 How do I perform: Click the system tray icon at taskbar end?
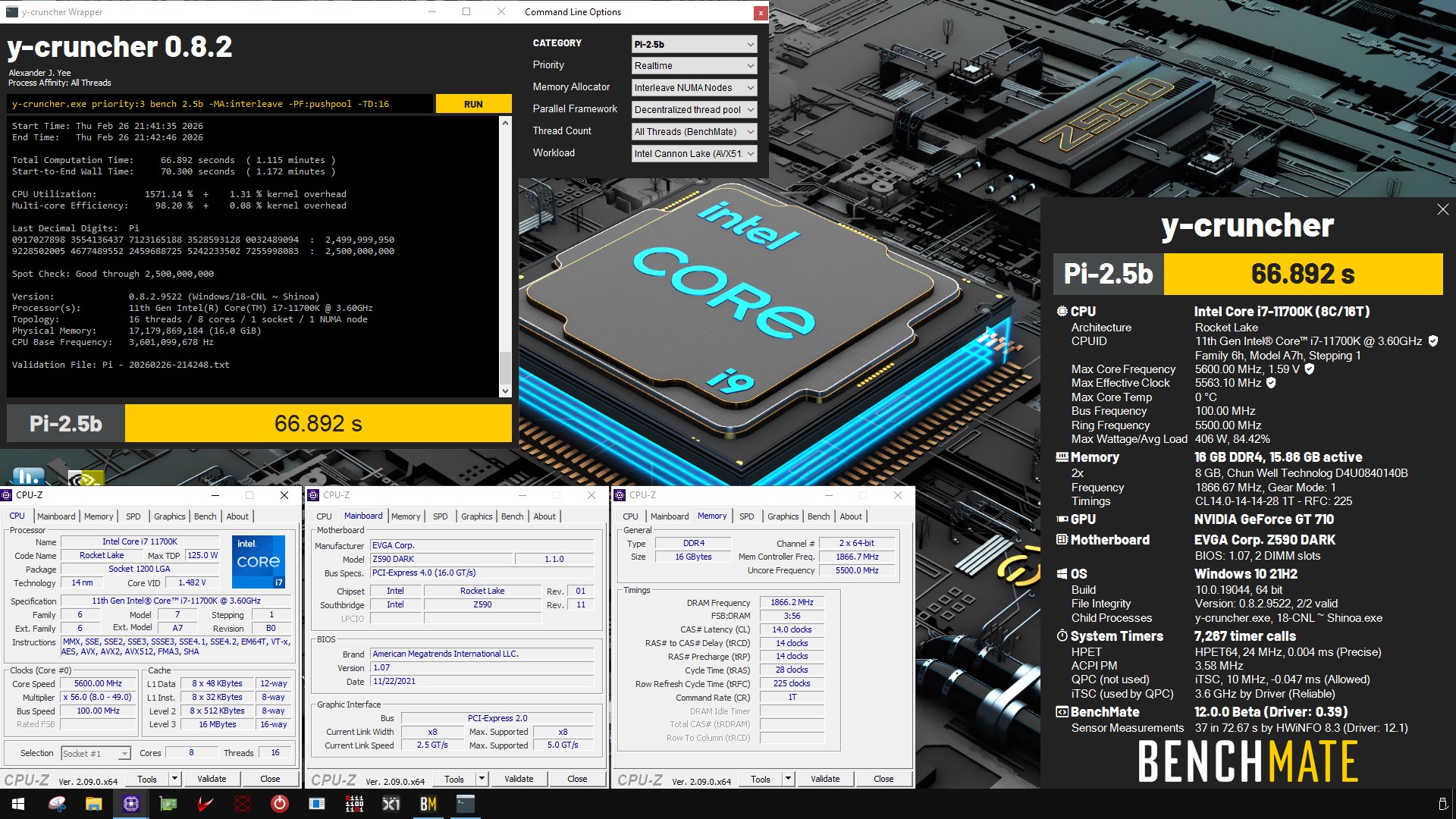tap(1442, 804)
